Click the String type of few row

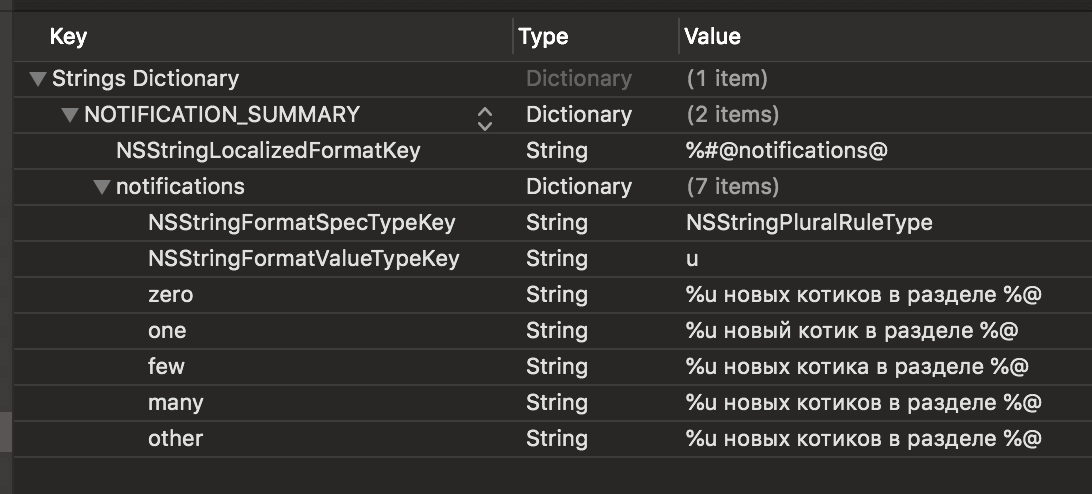[x=557, y=367]
